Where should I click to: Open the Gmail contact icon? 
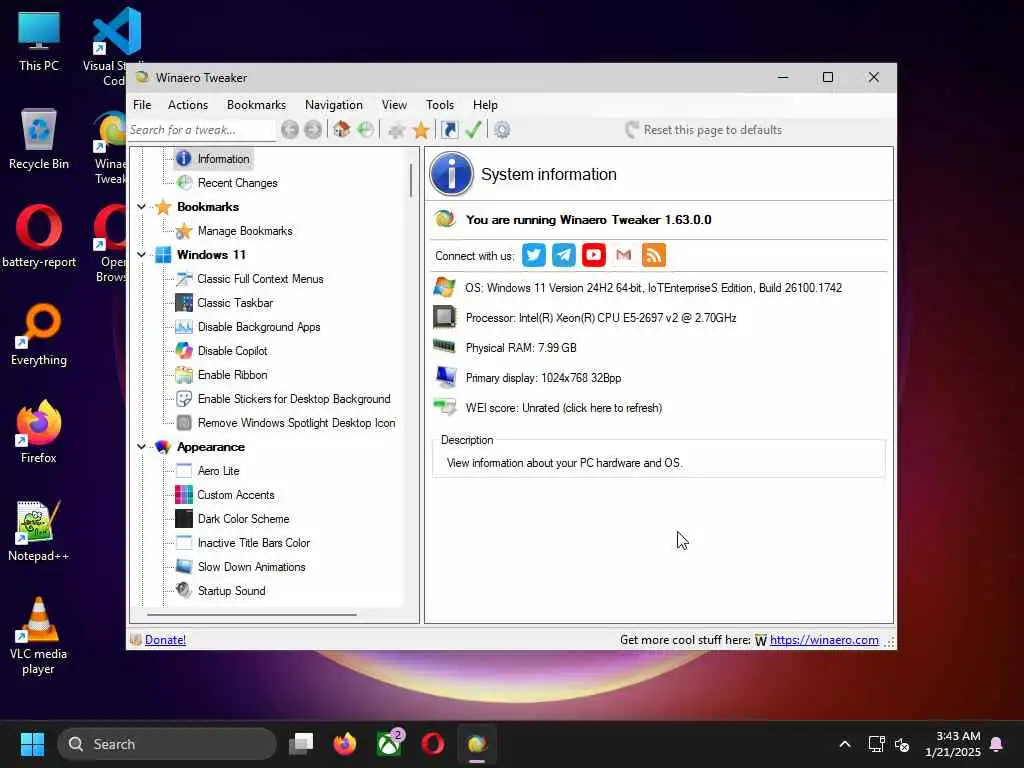tap(624, 255)
